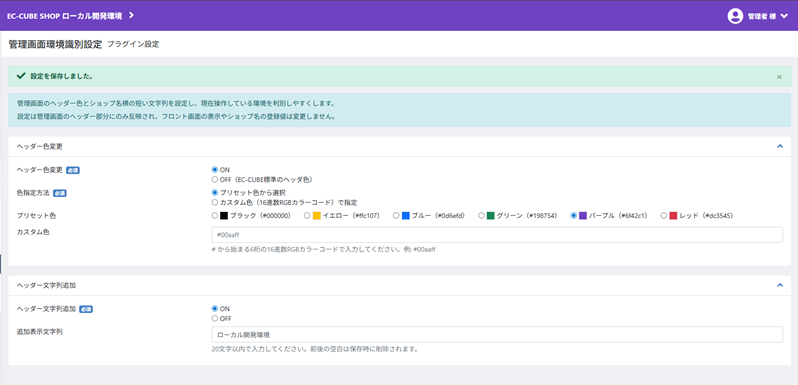The image size is (798, 385).
Task: Click the 管理者 様 user name
Action: [761, 16]
